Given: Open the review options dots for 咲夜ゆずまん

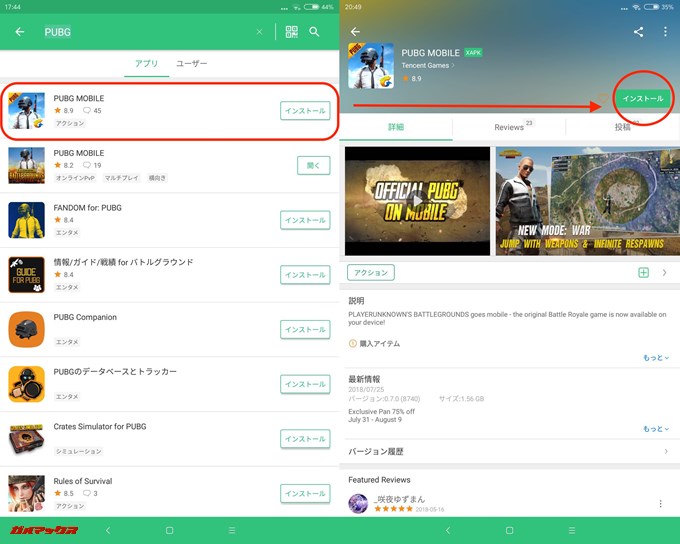Looking at the screenshot, I should (x=661, y=503).
